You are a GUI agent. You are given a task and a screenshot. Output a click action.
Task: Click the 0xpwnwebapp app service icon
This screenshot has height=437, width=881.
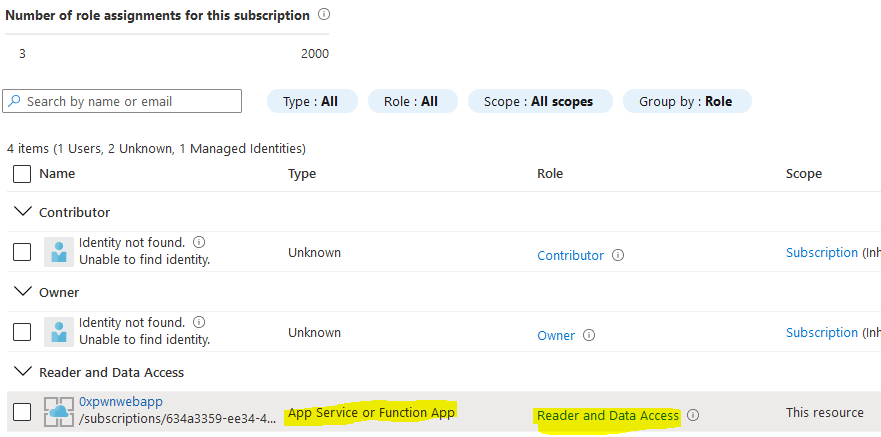click(x=59, y=412)
